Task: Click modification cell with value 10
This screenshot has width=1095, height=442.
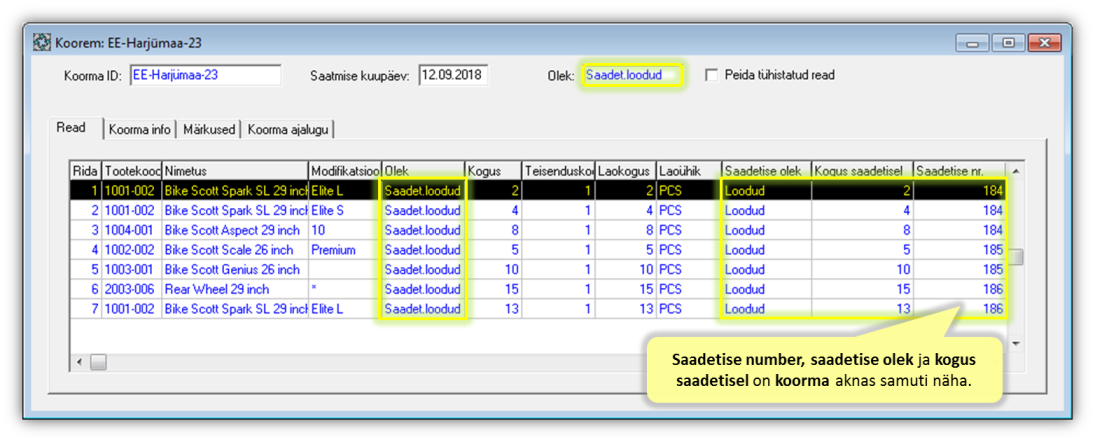Action: click(345, 230)
